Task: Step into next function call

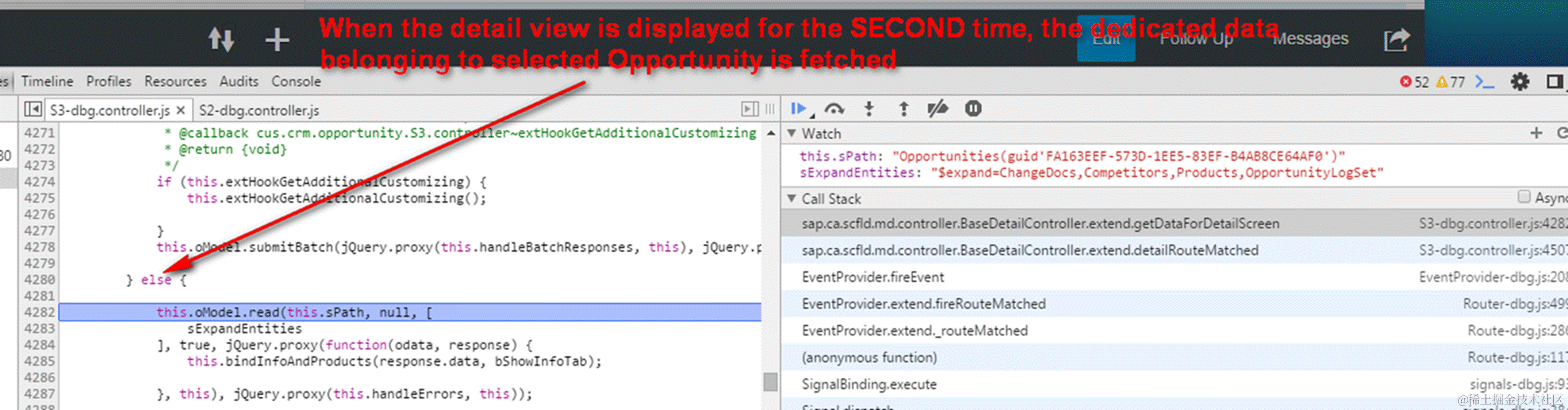Action: [x=869, y=109]
